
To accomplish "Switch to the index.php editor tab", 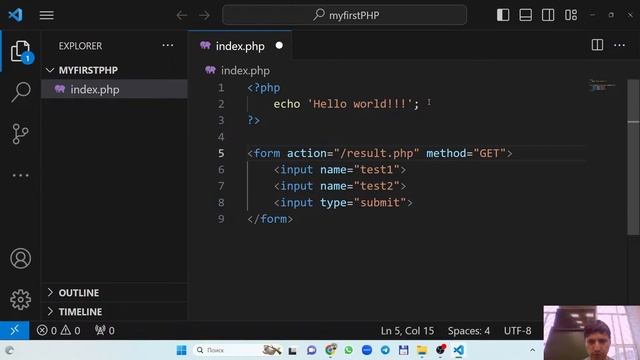I will coord(240,46).
